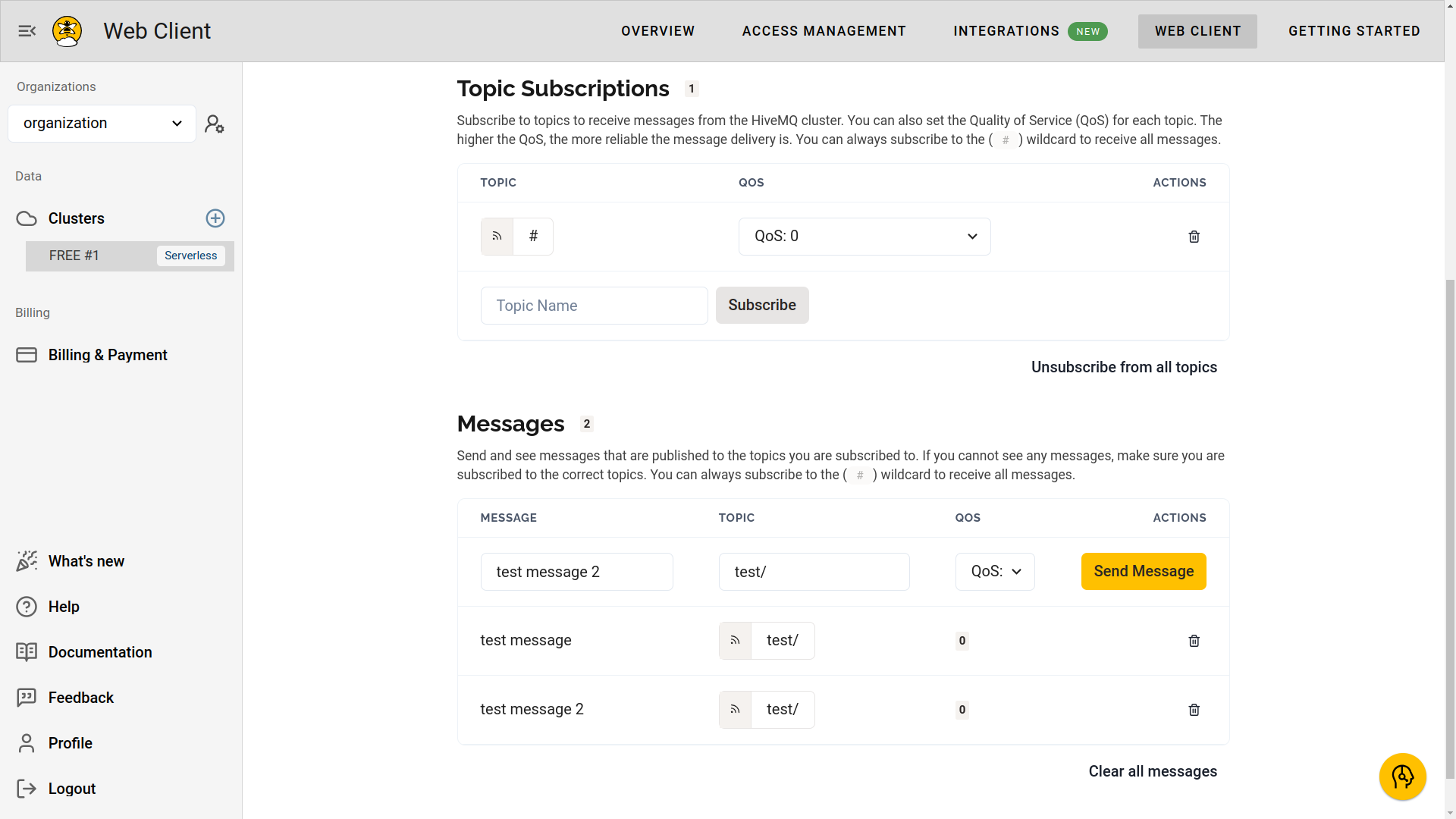Click the add user icon next to organization
This screenshot has width=1456, height=819.
[x=214, y=124]
